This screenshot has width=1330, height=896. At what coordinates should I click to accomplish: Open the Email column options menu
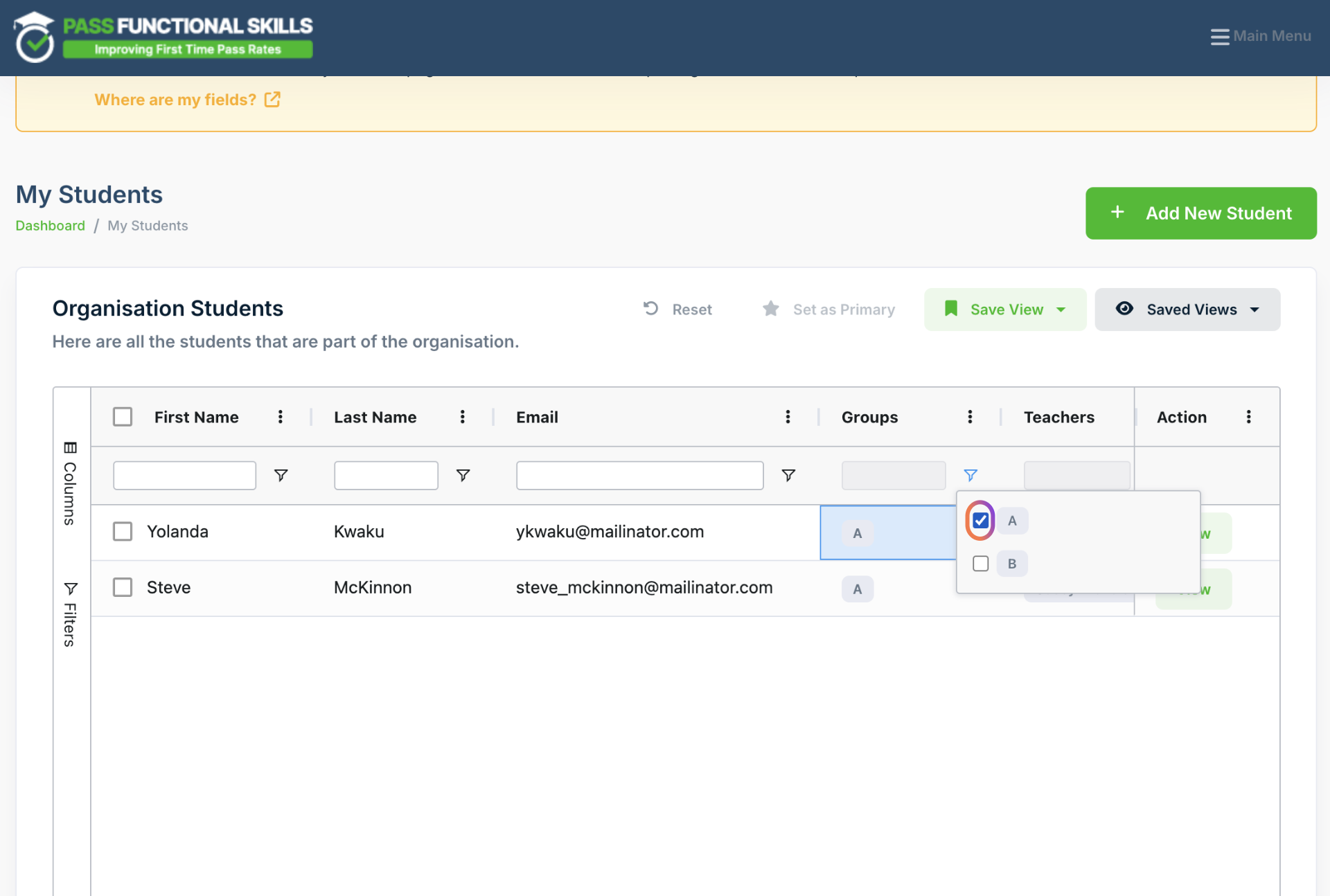(788, 417)
